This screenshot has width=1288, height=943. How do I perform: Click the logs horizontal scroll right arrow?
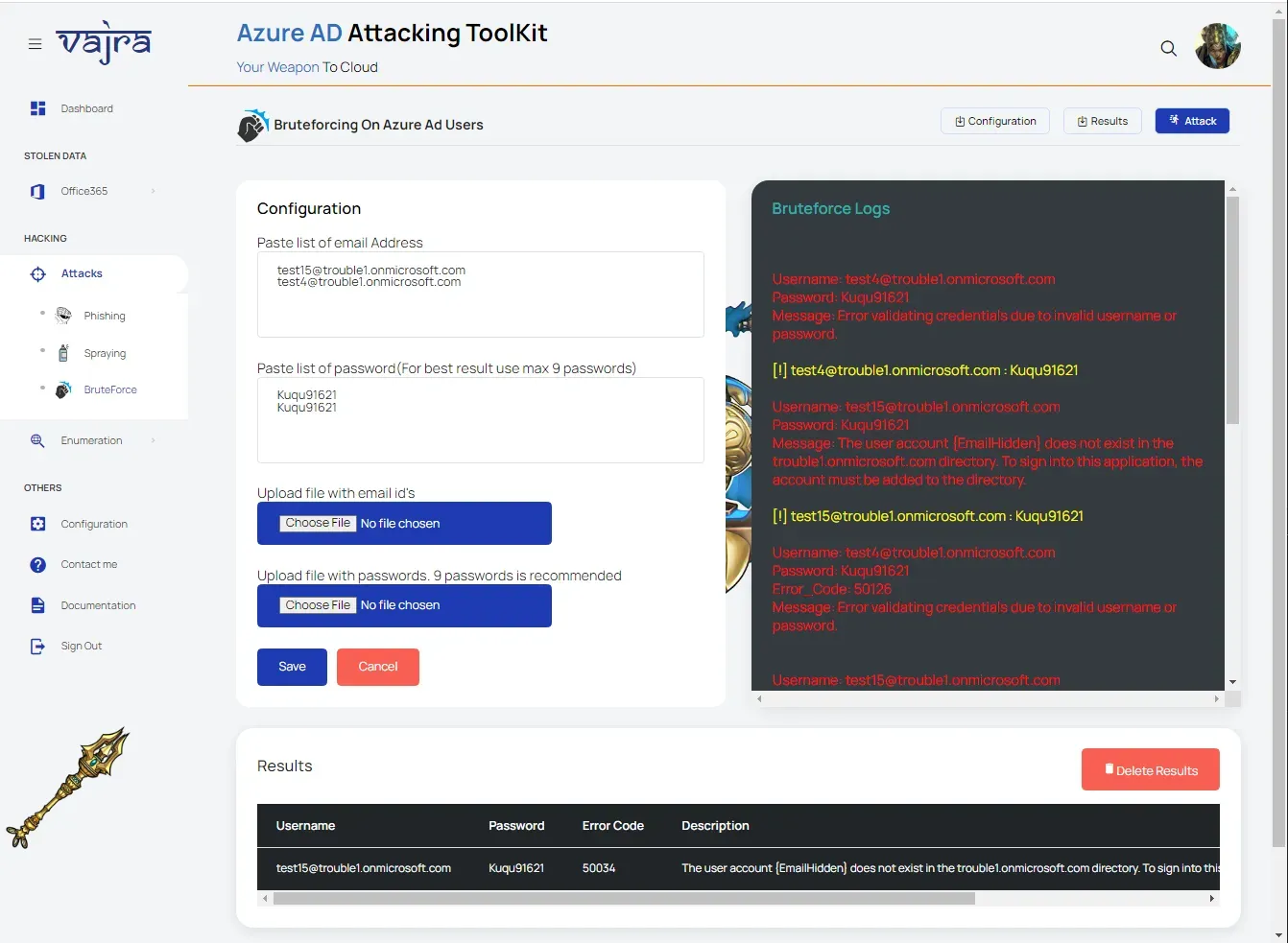(x=1217, y=699)
